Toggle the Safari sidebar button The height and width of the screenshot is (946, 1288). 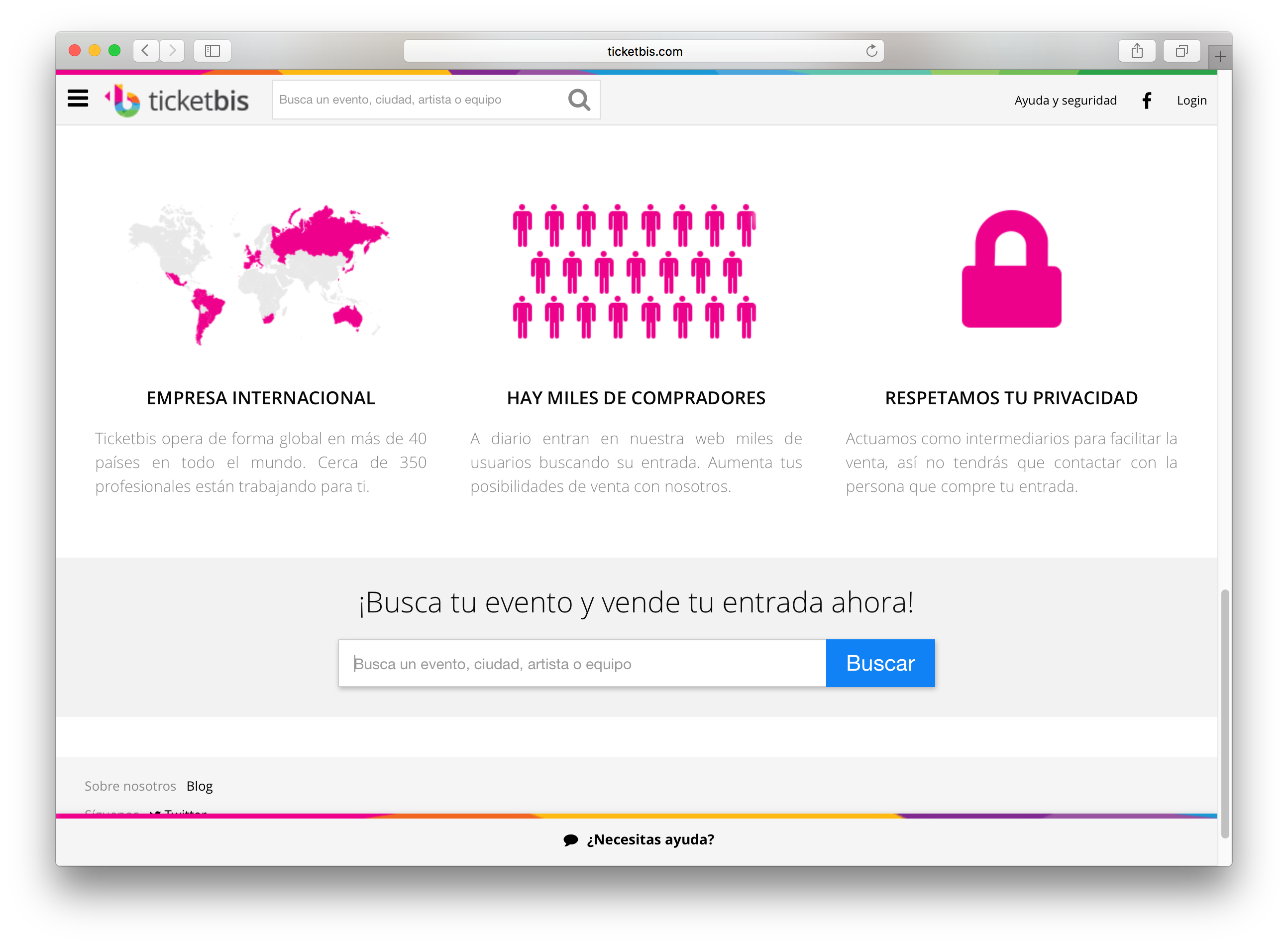tap(213, 51)
